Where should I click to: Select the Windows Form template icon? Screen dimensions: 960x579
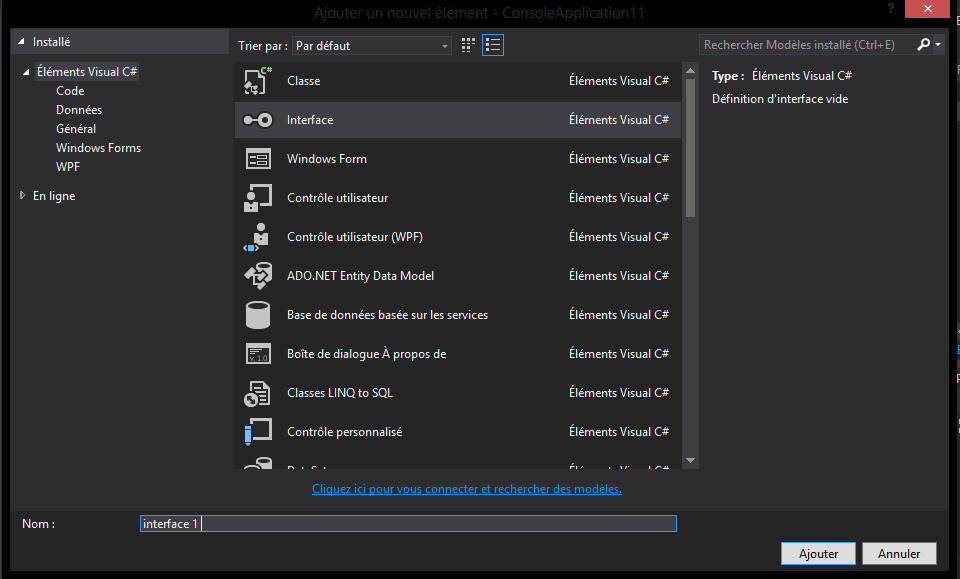257,158
